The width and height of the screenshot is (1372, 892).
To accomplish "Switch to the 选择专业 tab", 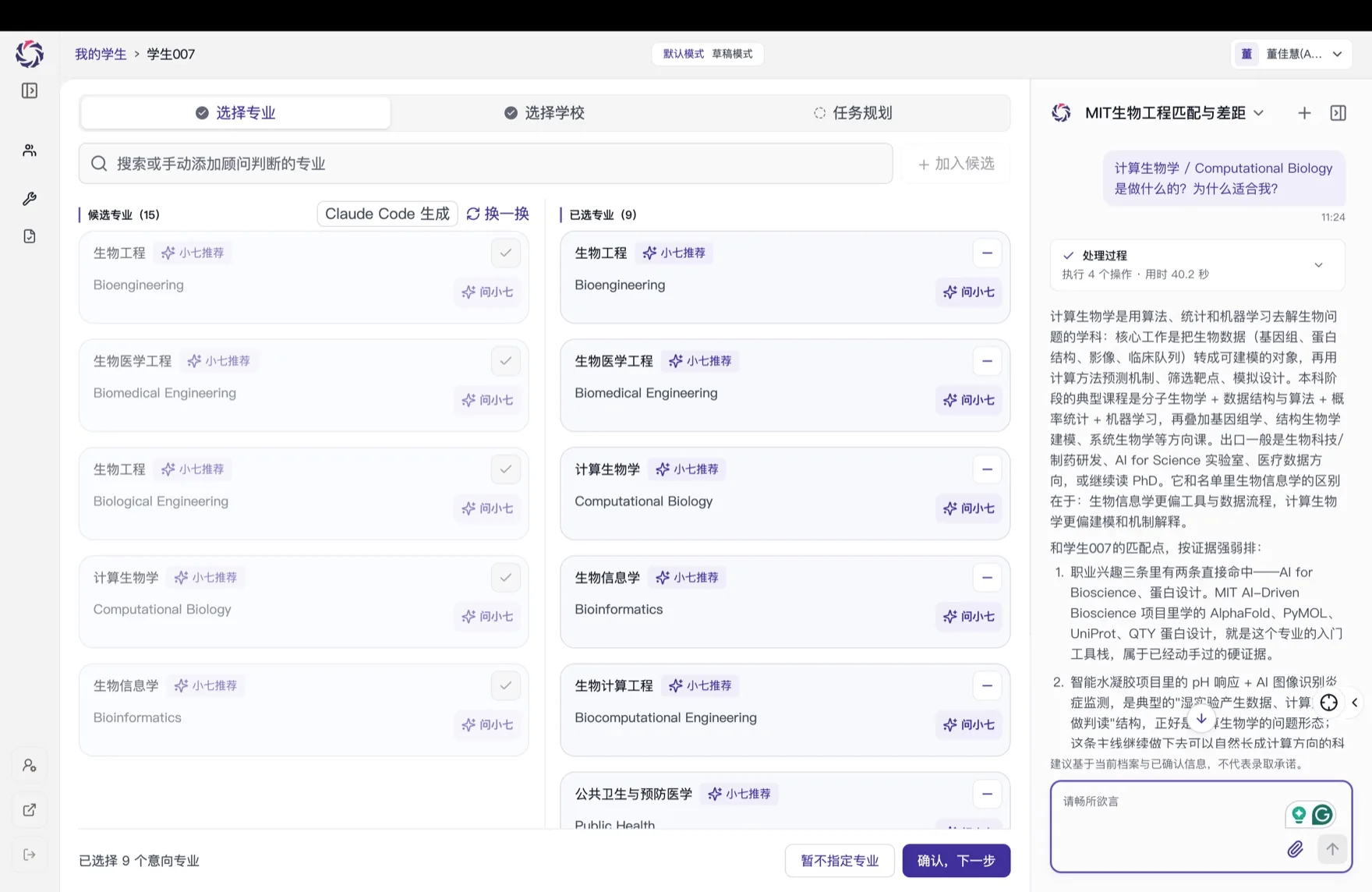I will (x=235, y=113).
